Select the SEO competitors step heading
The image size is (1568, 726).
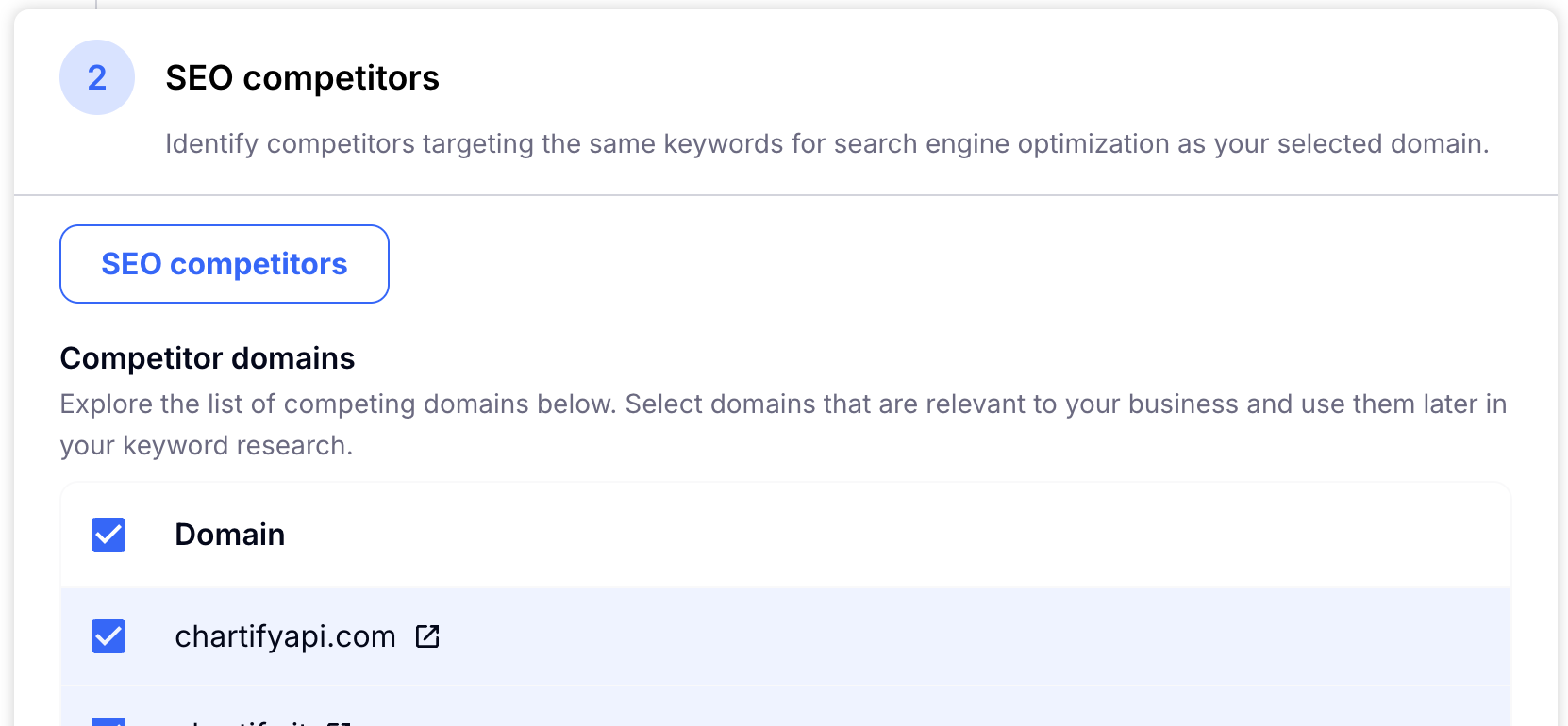point(302,78)
